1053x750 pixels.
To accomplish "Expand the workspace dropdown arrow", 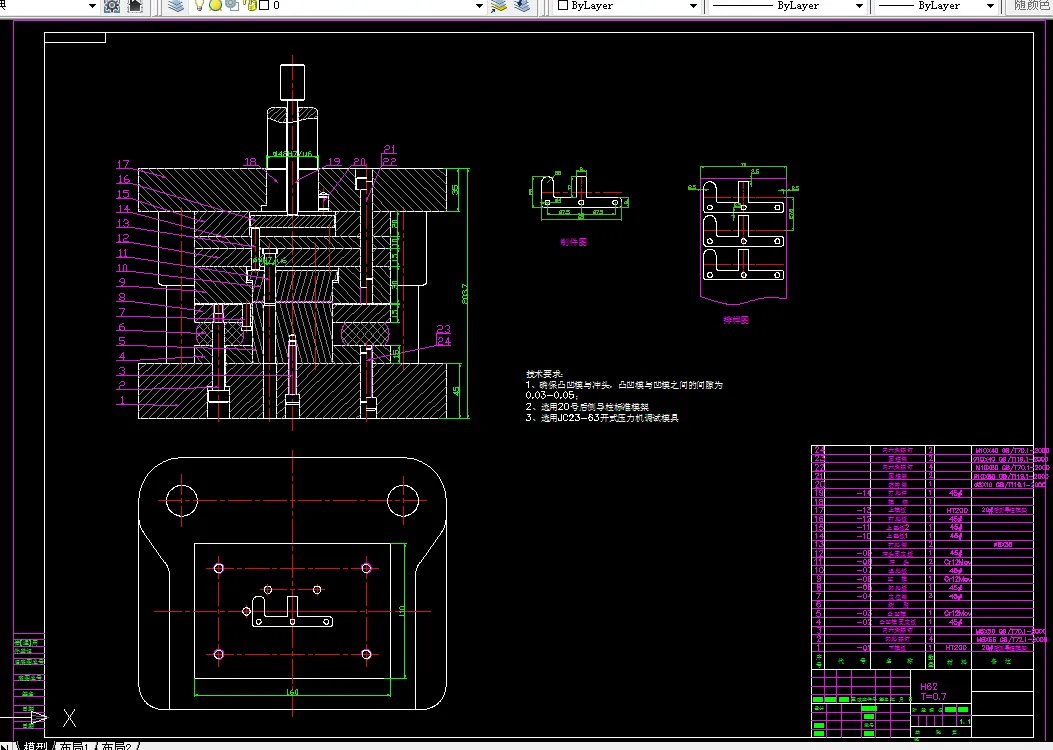I will (x=92, y=6).
